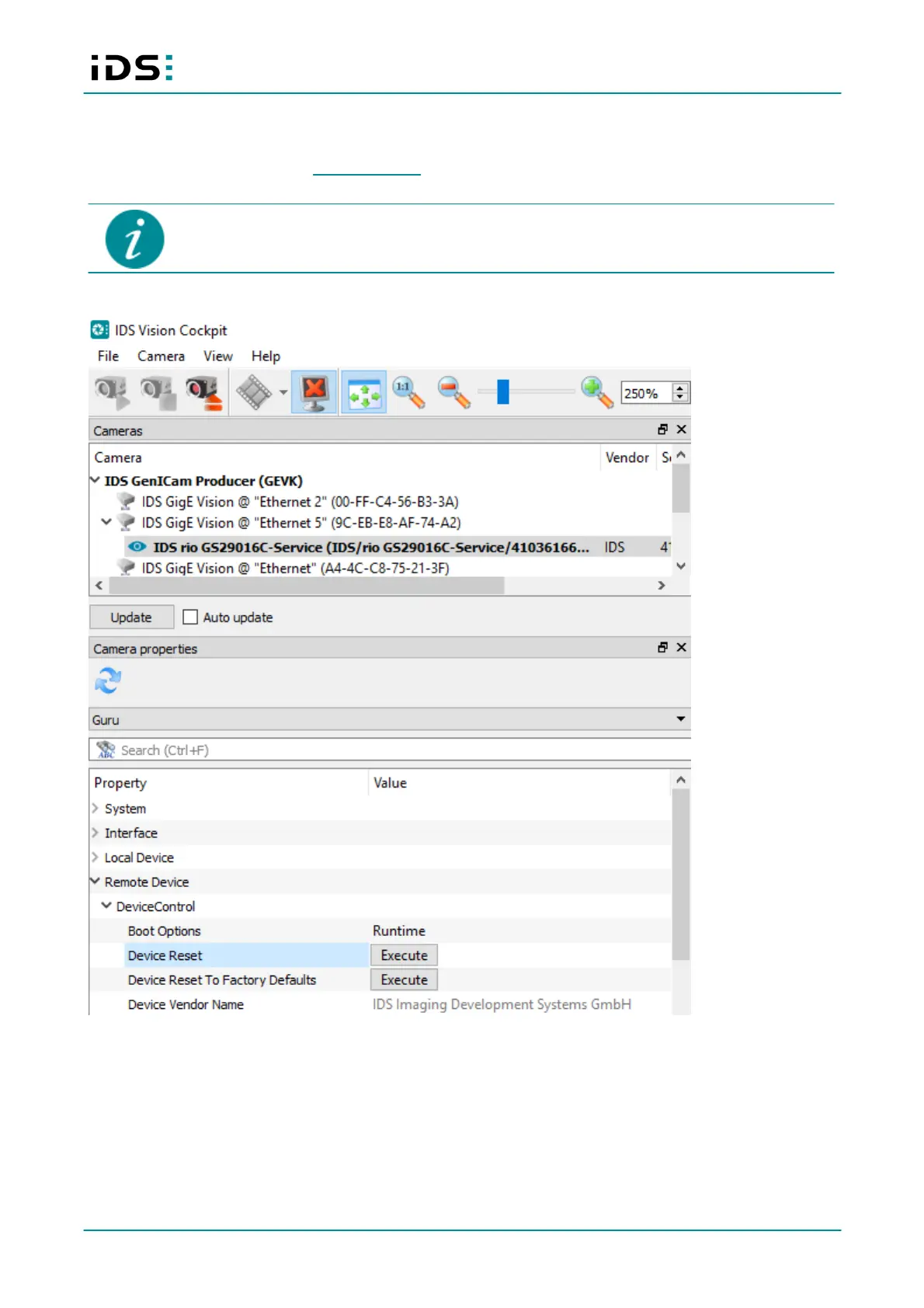Viewport: 924px width, 1308px height.
Task: Click the properties vertical scrollbar thumb
Action: pos(681,875)
